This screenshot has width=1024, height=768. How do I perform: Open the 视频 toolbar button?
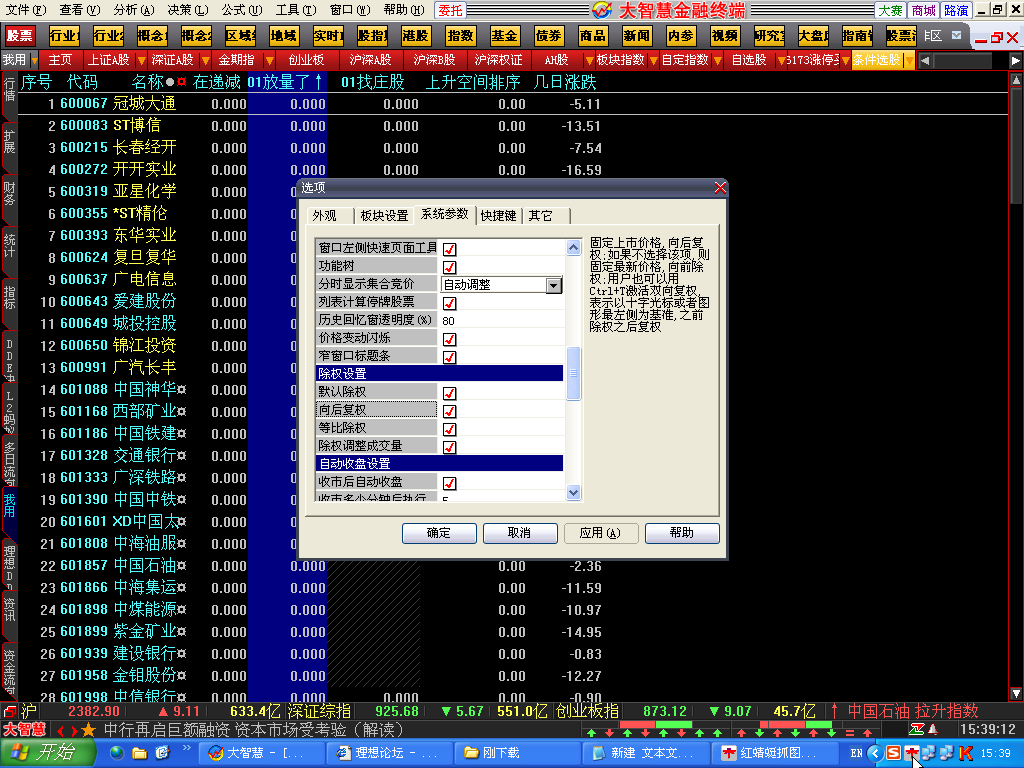[x=725, y=35]
